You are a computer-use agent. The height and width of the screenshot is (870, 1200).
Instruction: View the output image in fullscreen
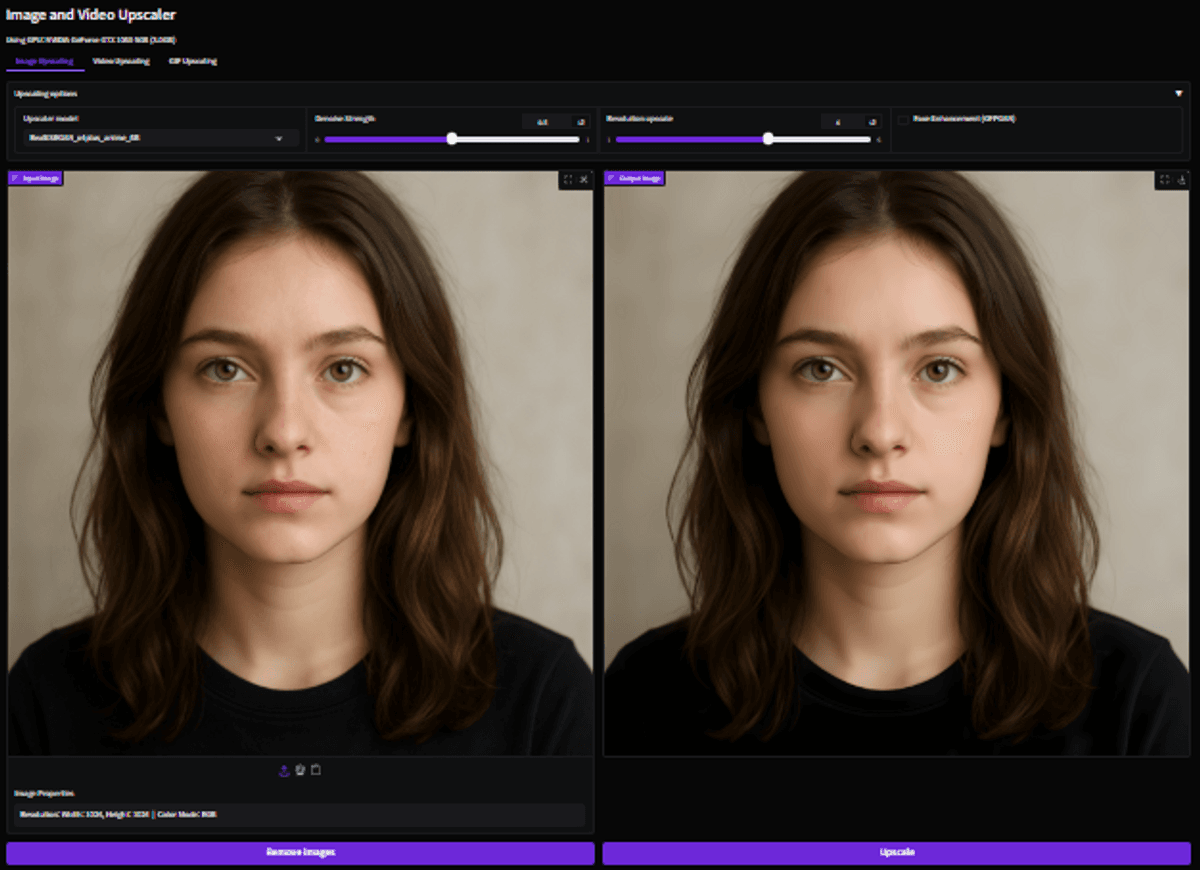click(x=1164, y=180)
